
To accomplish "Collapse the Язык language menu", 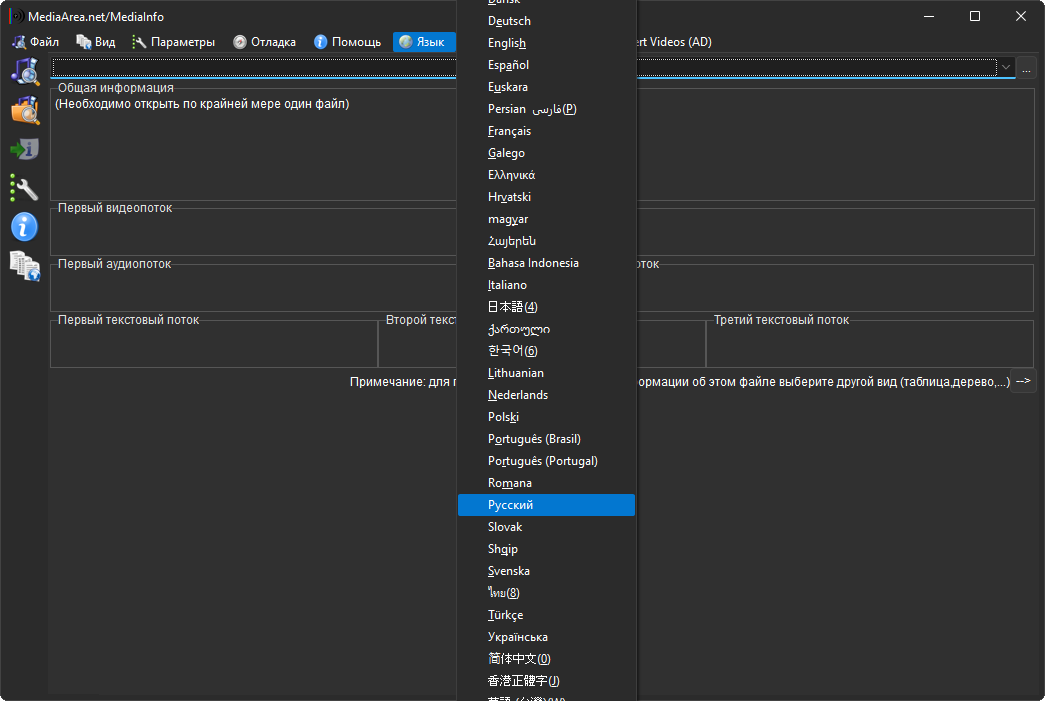I will coord(422,42).
